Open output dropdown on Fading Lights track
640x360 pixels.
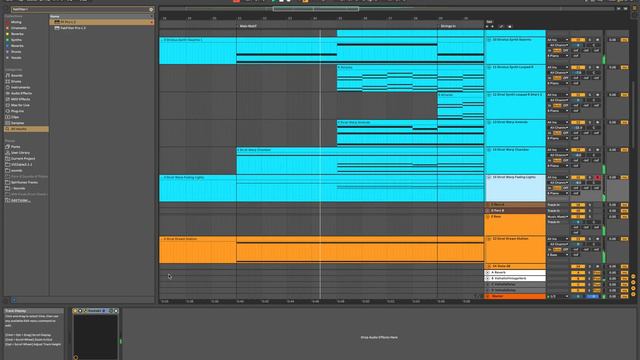tap(558, 193)
